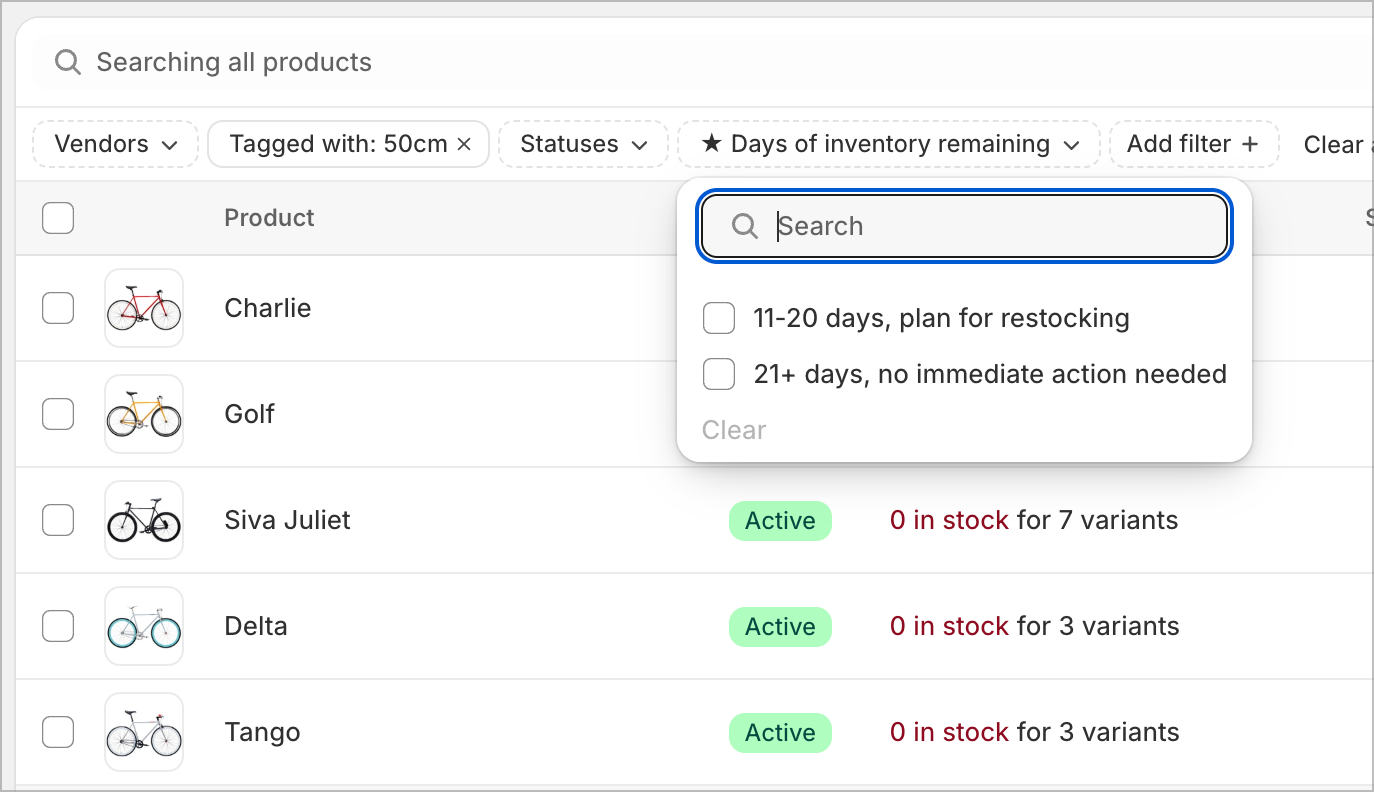The width and height of the screenshot is (1374, 792).
Task: Select all products with the header checkbox
Action: (x=58, y=218)
